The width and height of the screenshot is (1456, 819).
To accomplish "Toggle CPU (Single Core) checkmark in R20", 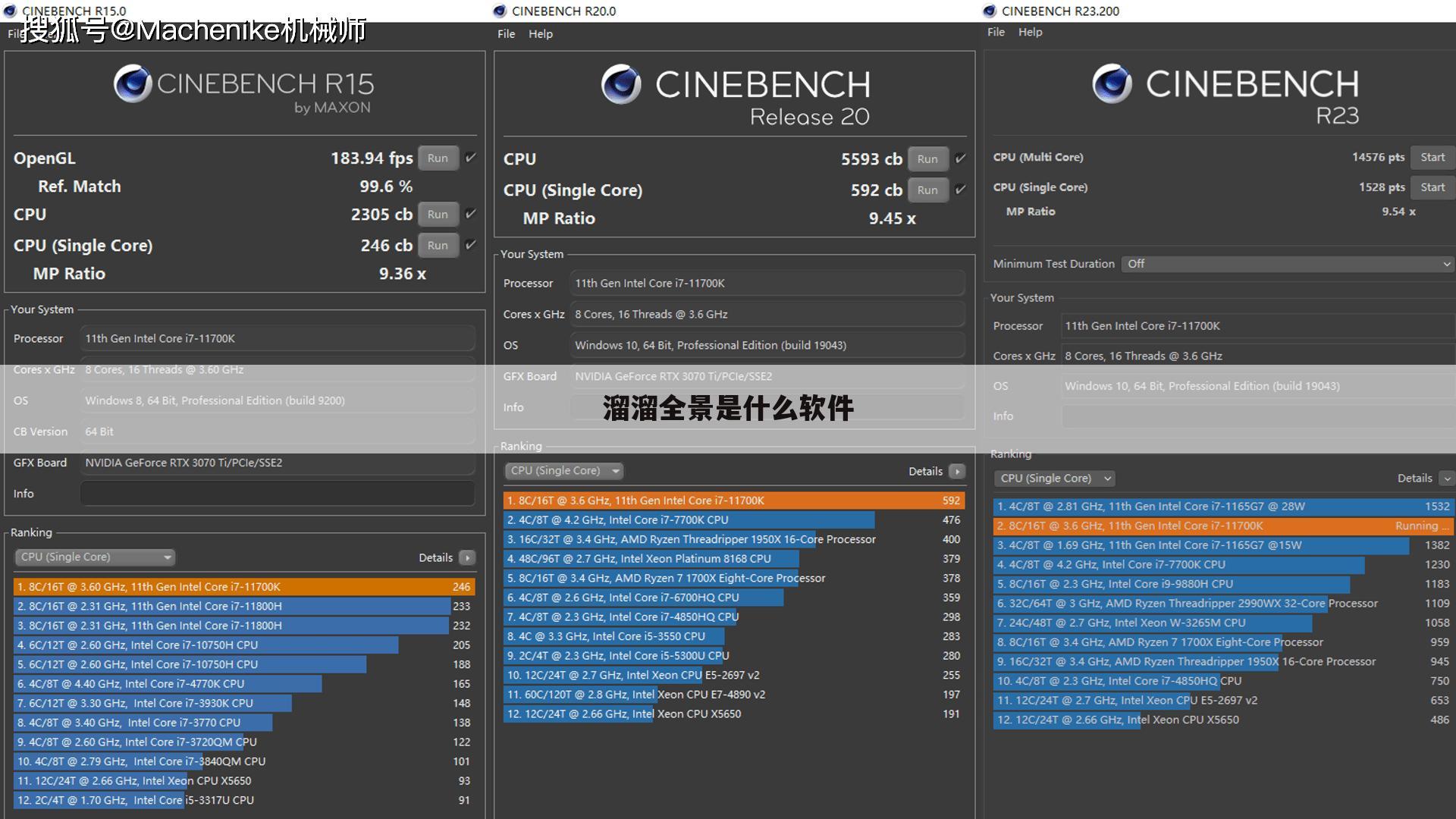I will [x=961, y=190].
